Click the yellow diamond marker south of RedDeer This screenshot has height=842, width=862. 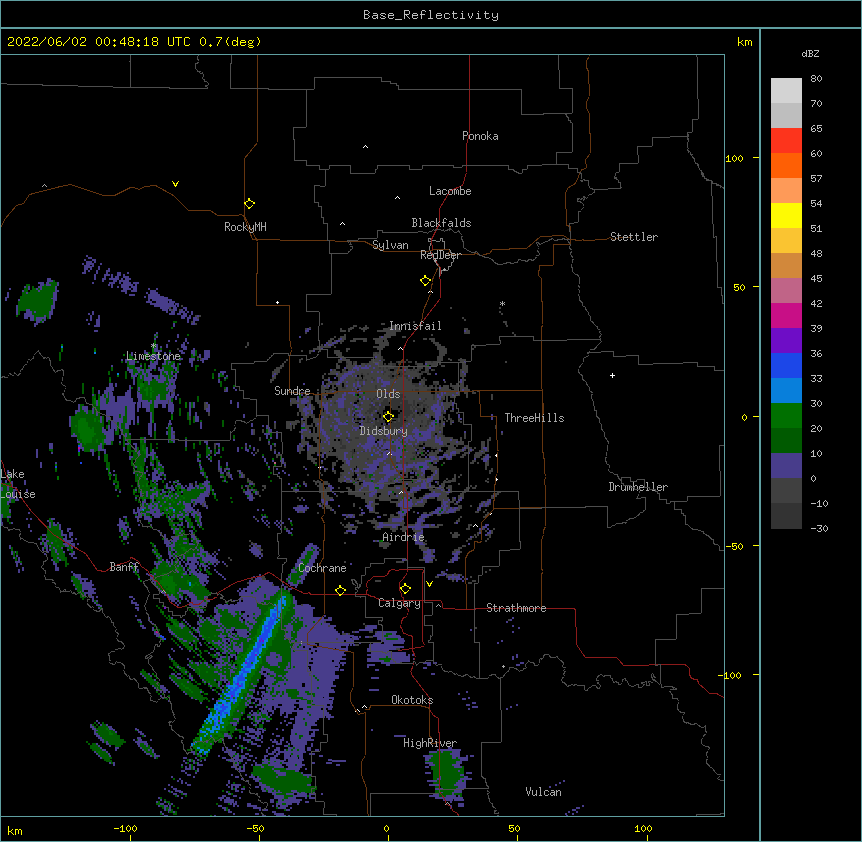426,281
